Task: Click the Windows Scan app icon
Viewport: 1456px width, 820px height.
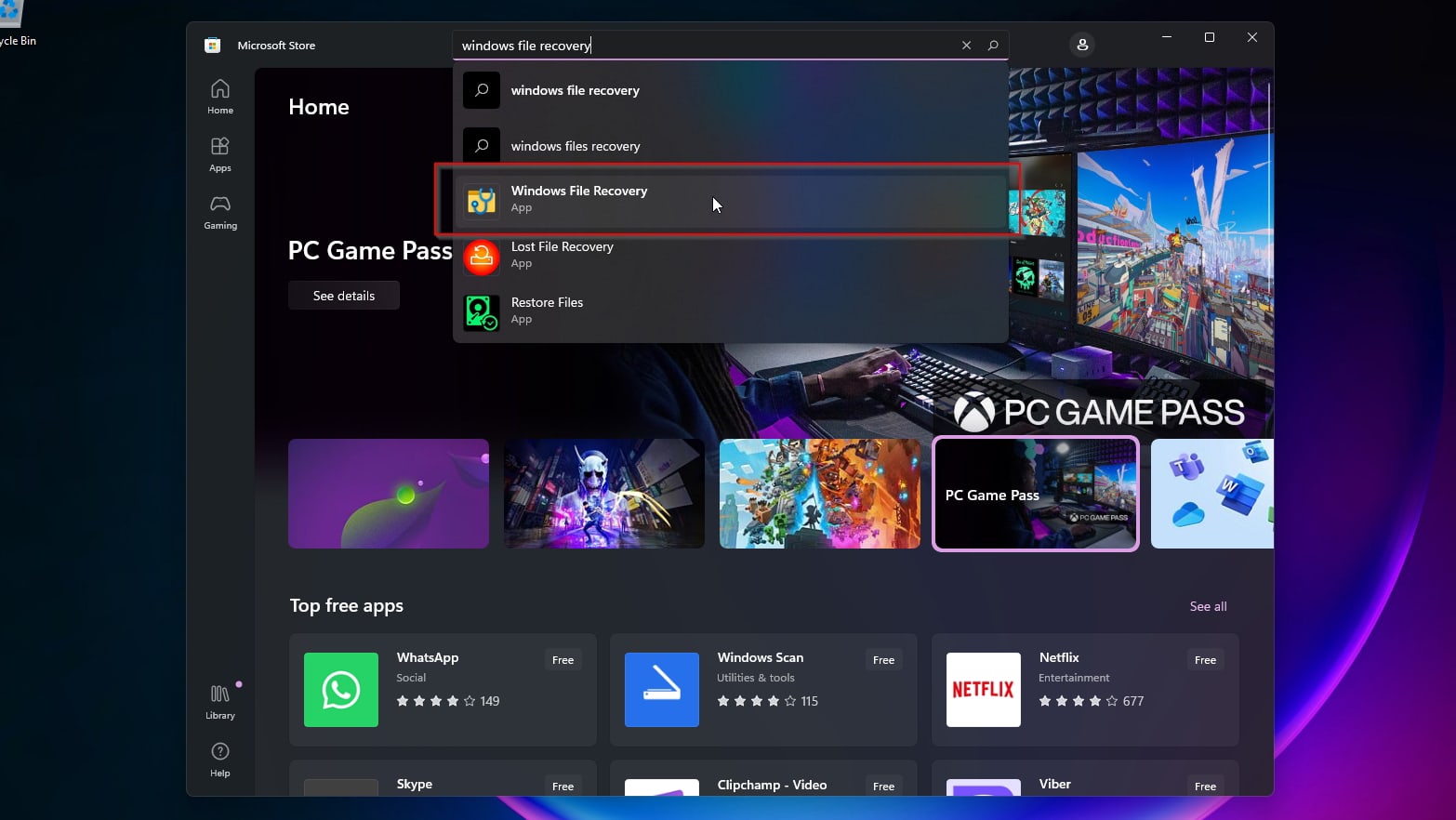Action: 662,690
